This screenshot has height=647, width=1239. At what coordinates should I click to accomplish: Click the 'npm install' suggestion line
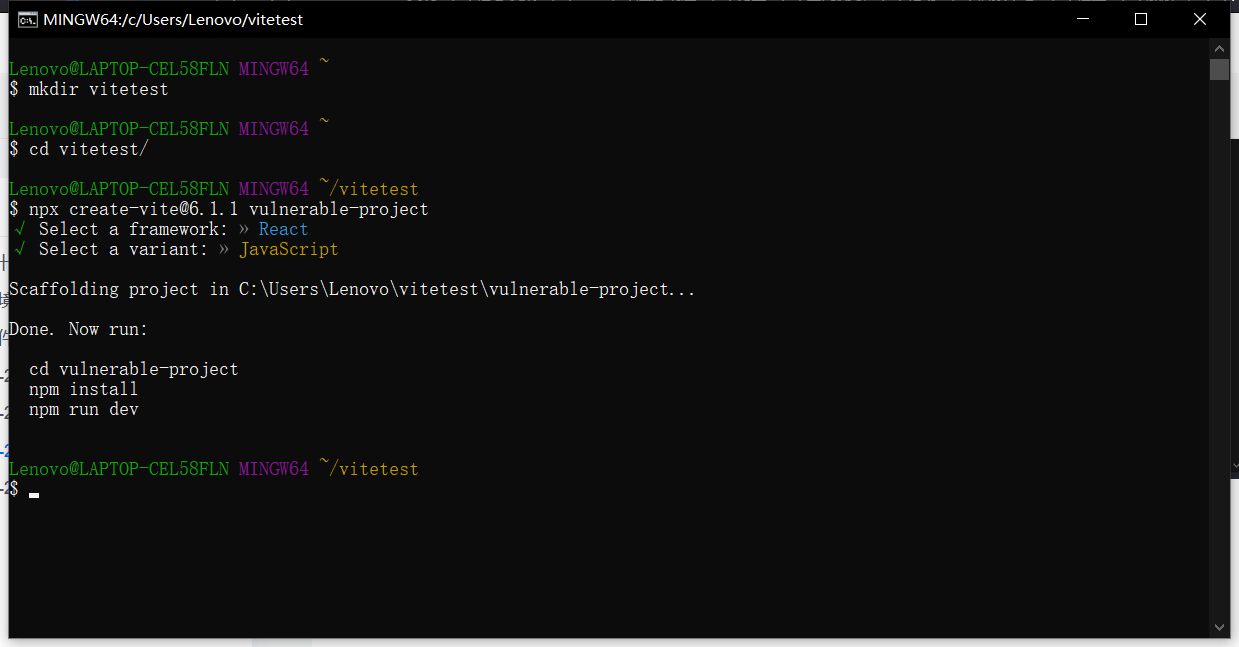(x=84, y=389)
